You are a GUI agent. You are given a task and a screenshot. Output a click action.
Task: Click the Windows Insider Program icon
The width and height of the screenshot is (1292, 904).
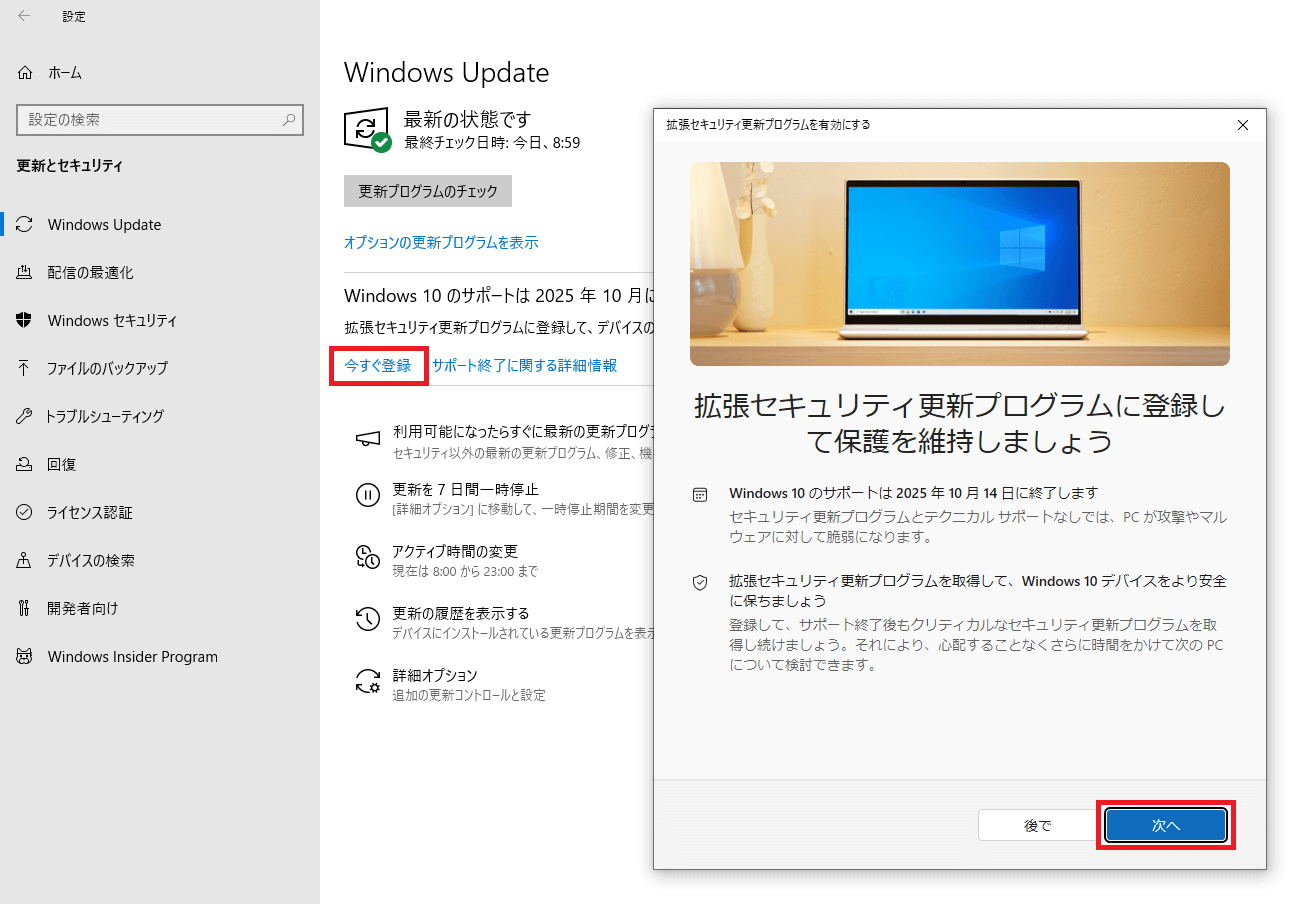pyautogui.click(x=25, y=657)
